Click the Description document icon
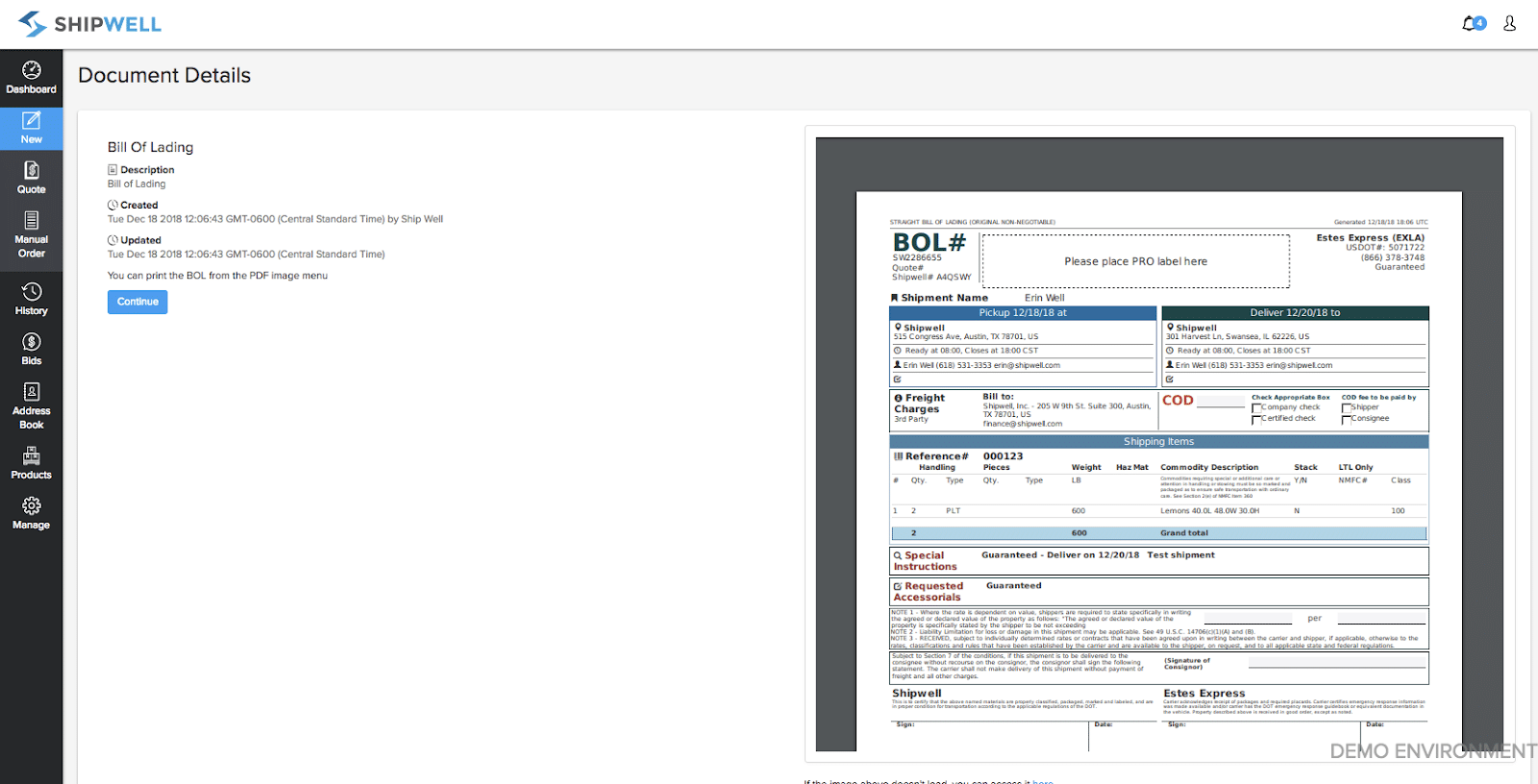This screenshot has height=784, width=1538. (112, 170)
